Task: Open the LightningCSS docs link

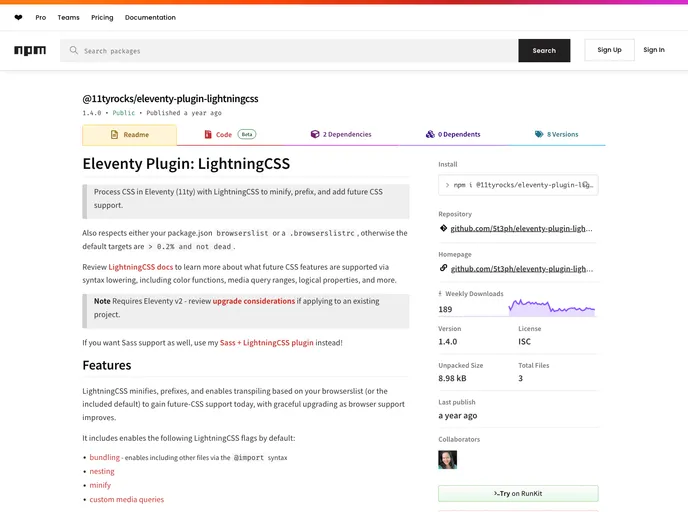Action: (140, 267)
